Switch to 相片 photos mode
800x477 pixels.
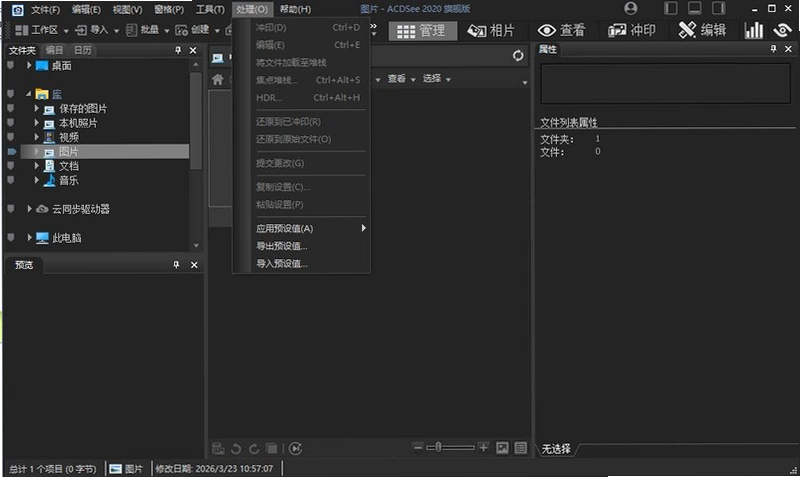tap(491, 31)
